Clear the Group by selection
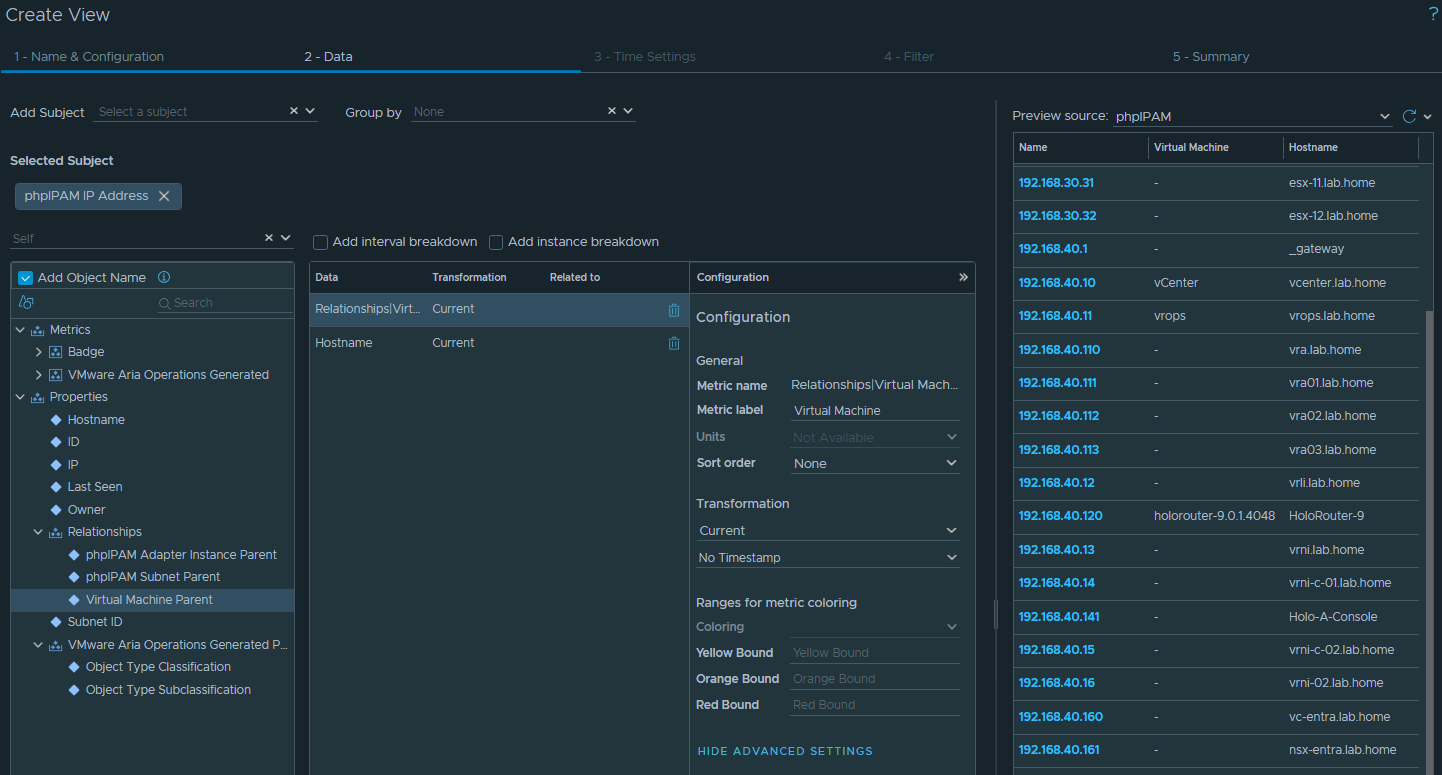 pyautogui.click(x=611, y=111)
